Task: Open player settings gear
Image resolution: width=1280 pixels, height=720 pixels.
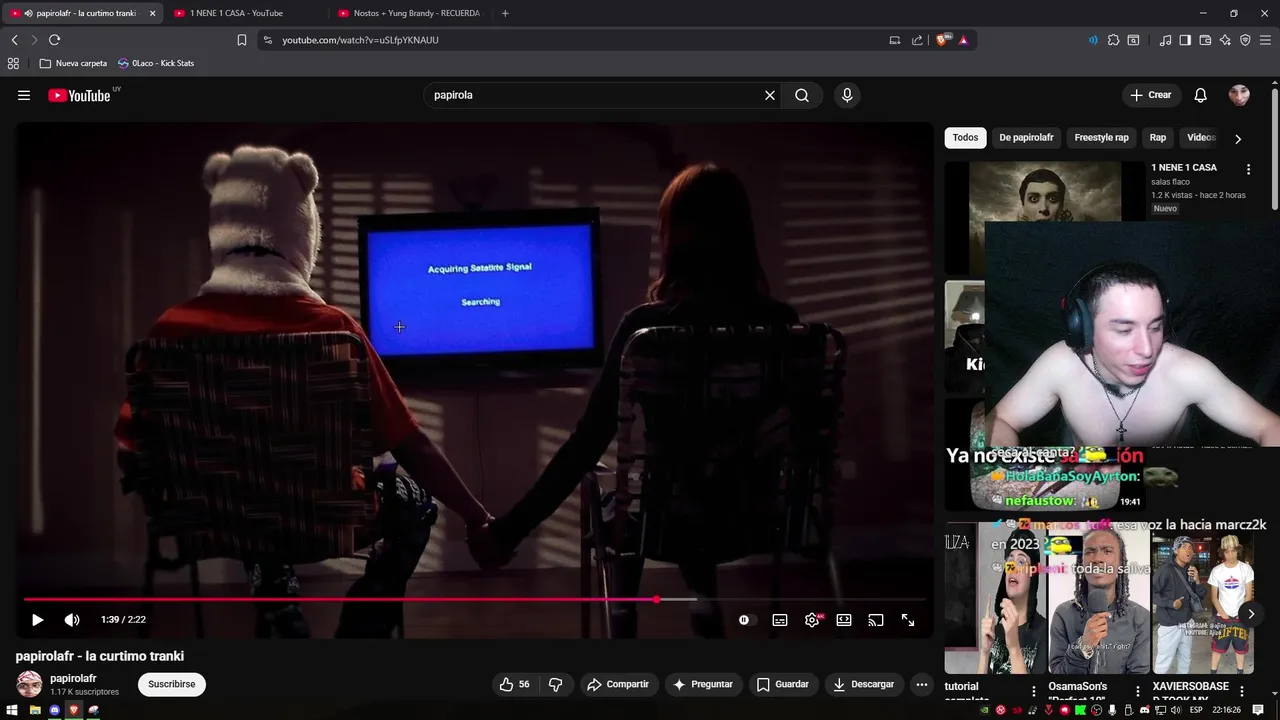Action: [x=812, y=620]
